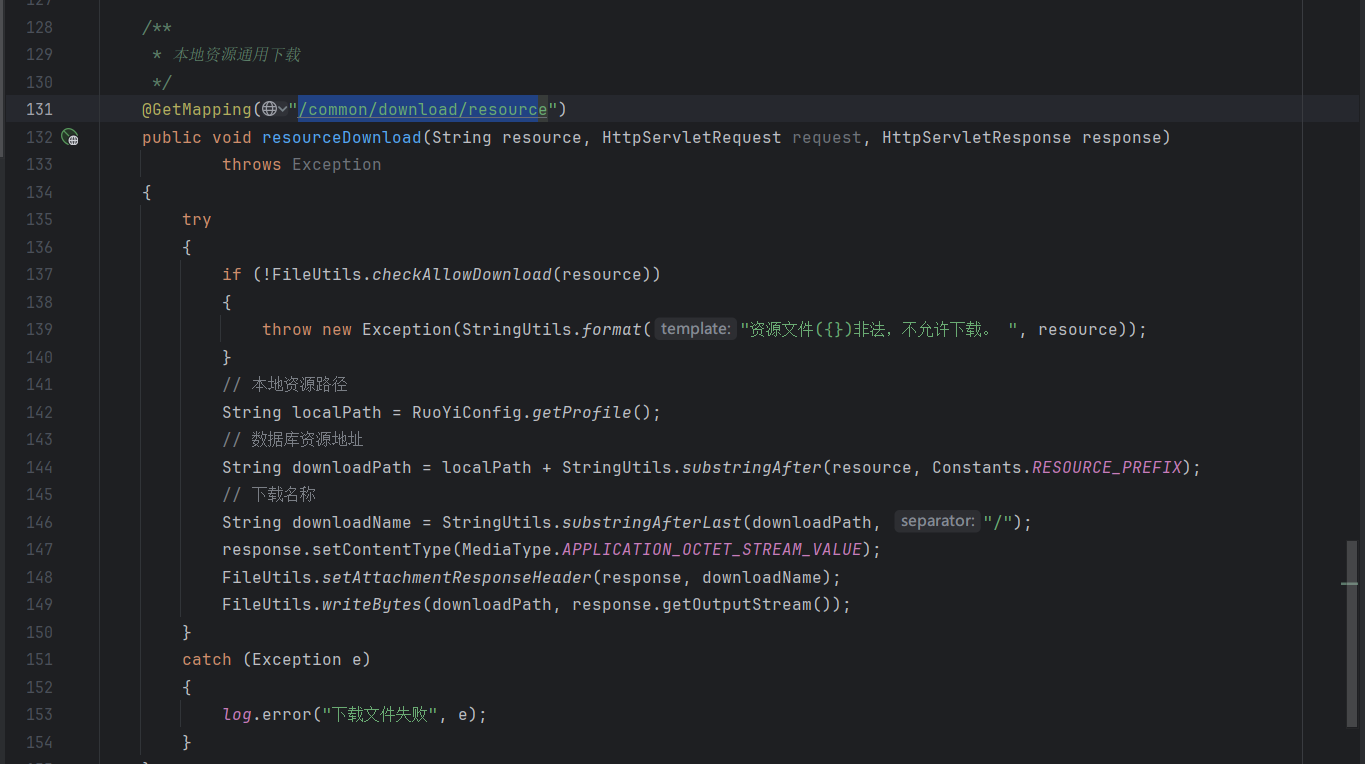Click the Constants class reference
The height and width of the screenshot is (764, 1365).
pos(977,467)
